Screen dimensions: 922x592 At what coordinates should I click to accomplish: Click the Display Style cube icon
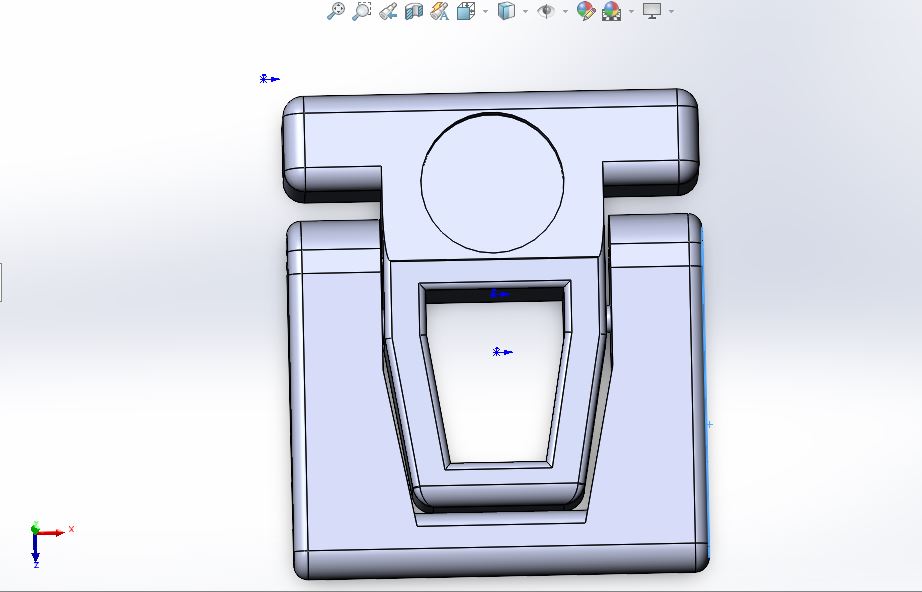pyautogui.click(x=506, y=11)
